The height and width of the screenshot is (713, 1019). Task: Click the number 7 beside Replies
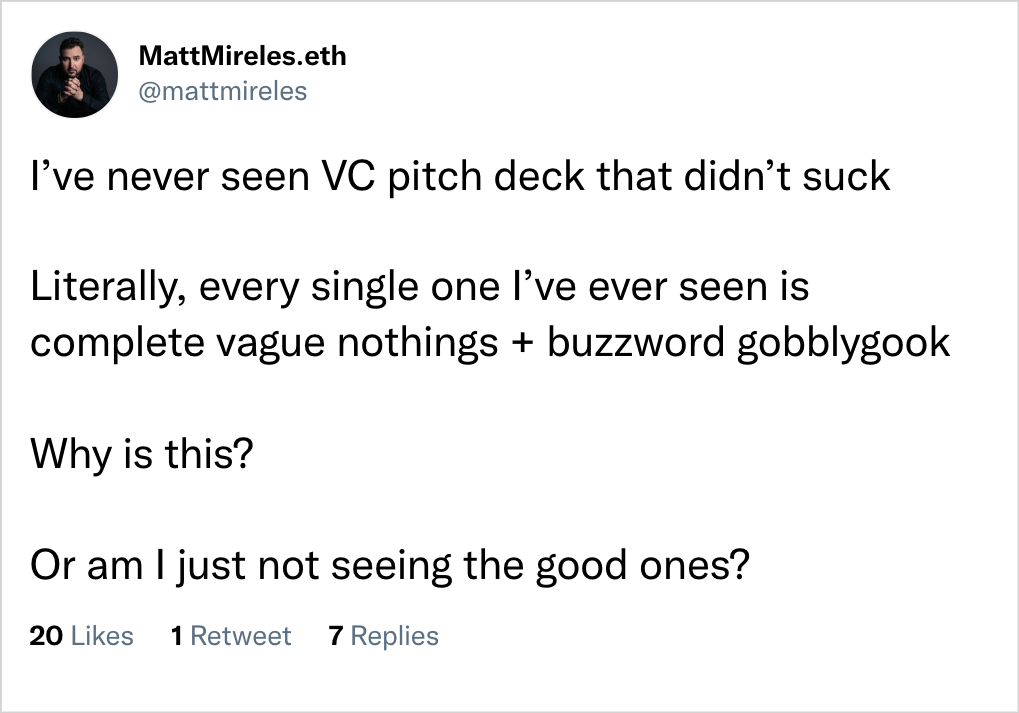(x=336, y=636)
